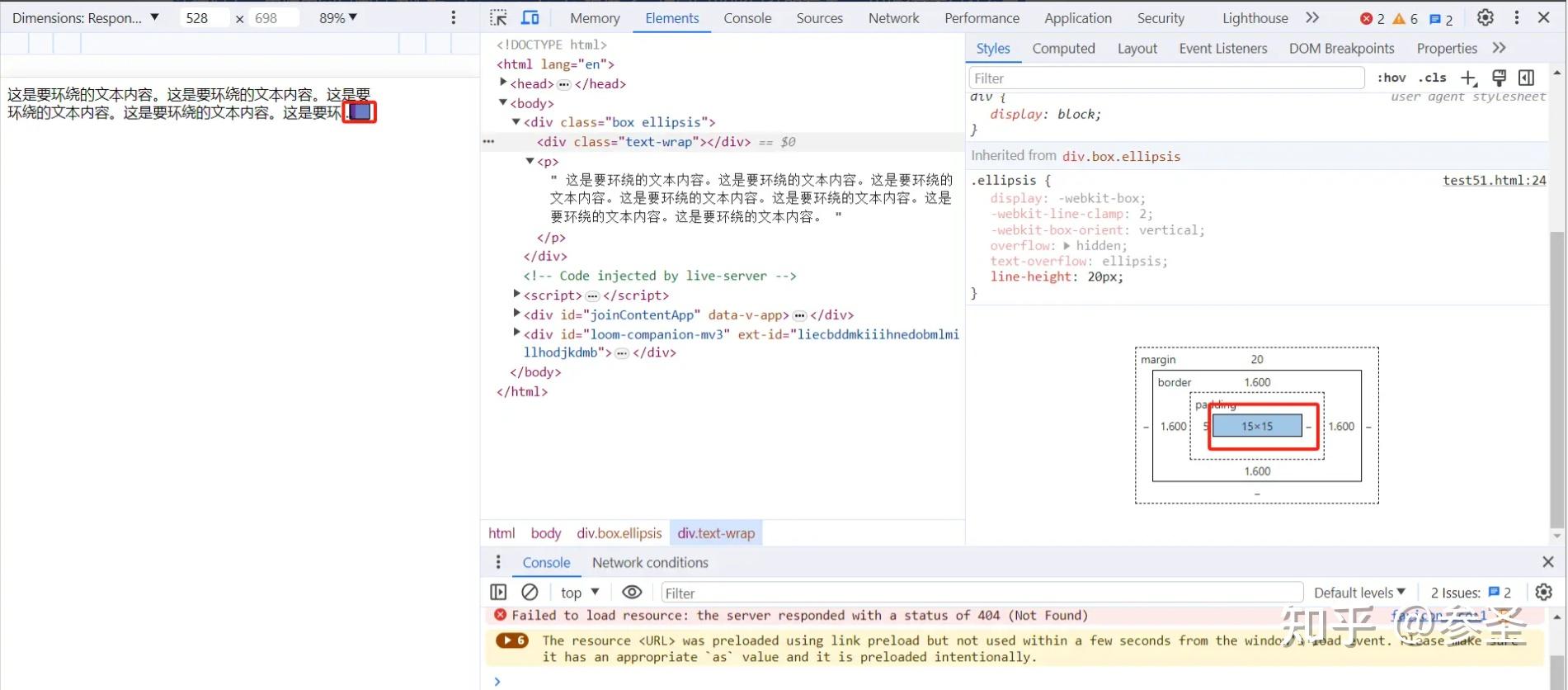1568x690 pixels.
Task: Switch to the Console panel tab
Action: click(x=747, y=18)
